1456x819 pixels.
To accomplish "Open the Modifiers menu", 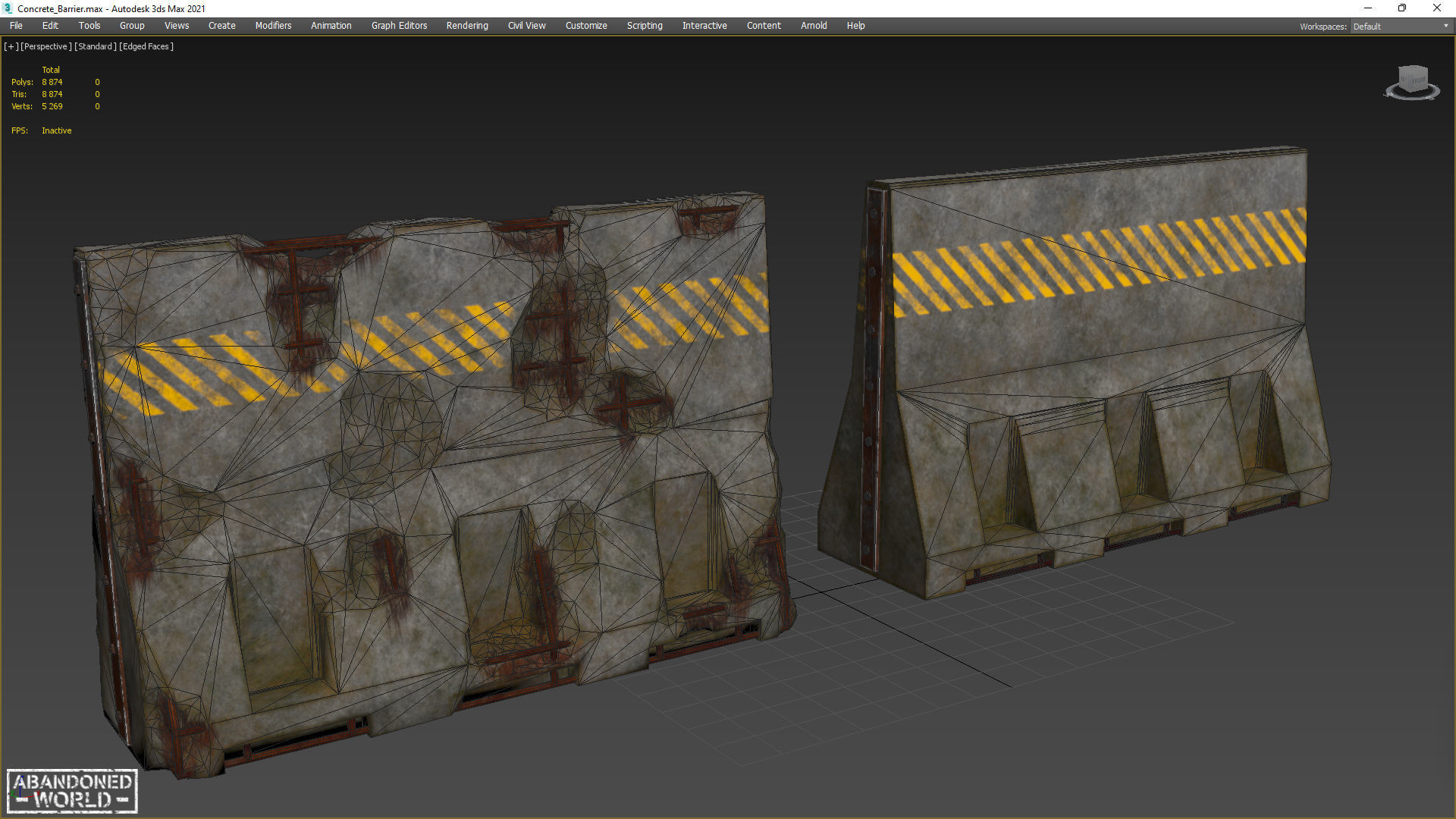I will coord(273,26).
